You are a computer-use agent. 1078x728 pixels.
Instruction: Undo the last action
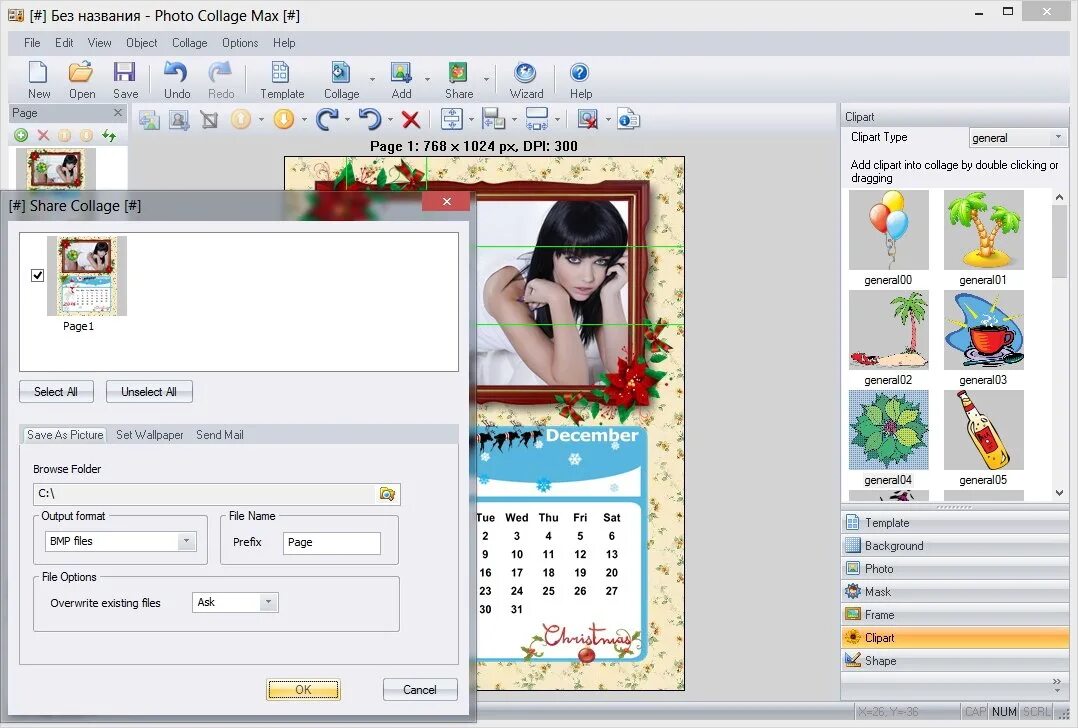click(177, 80)
